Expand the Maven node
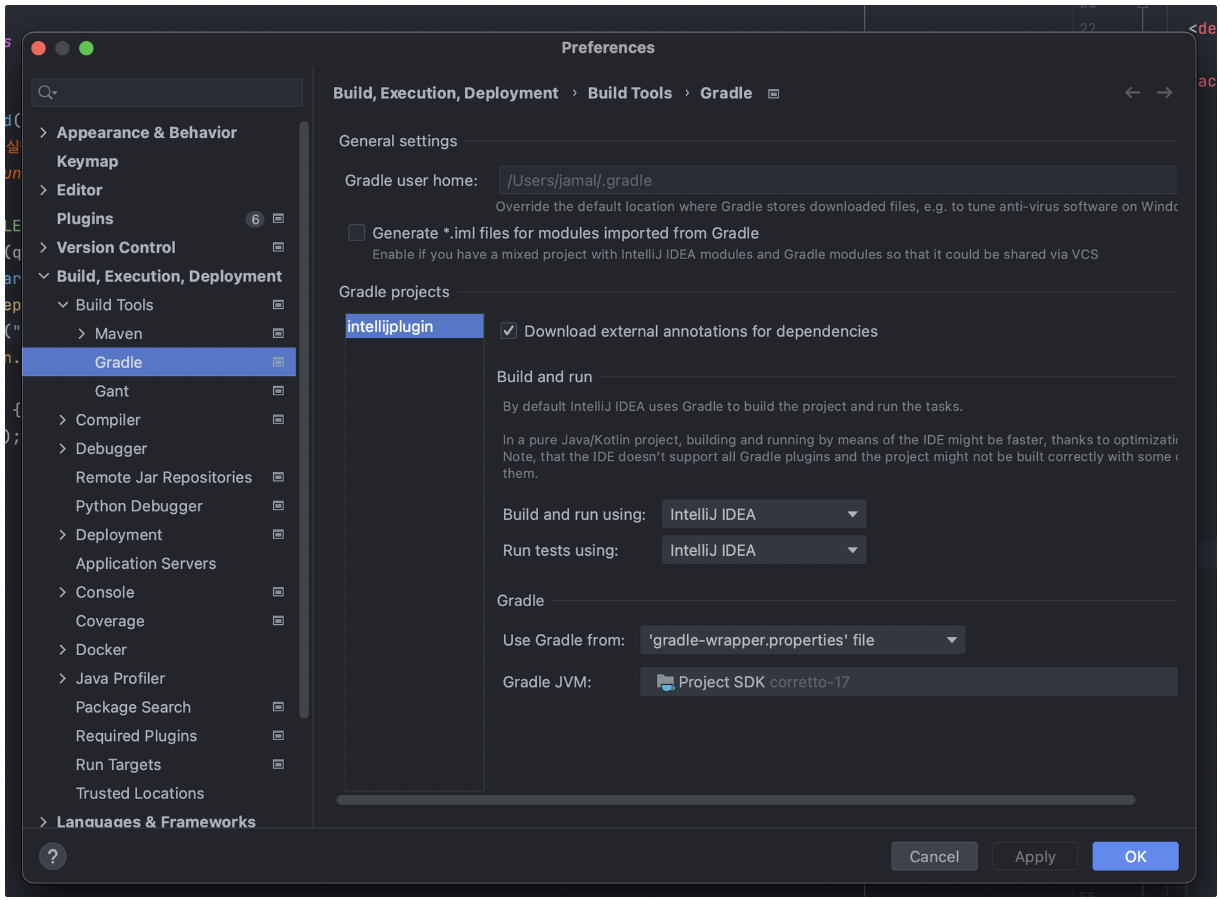 tap(82, 334)
